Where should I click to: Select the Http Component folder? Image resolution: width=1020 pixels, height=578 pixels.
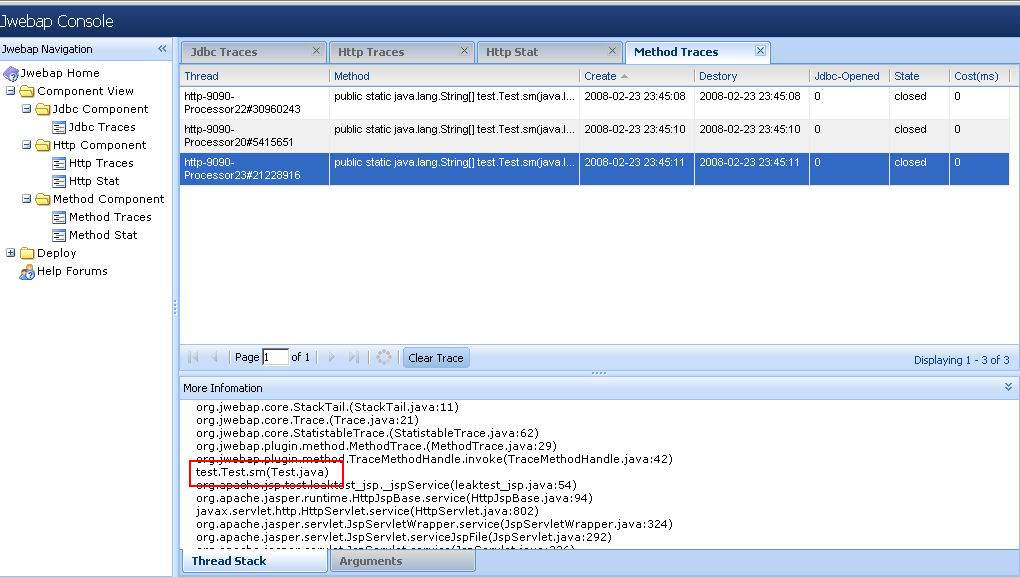[x=100, y=145]
